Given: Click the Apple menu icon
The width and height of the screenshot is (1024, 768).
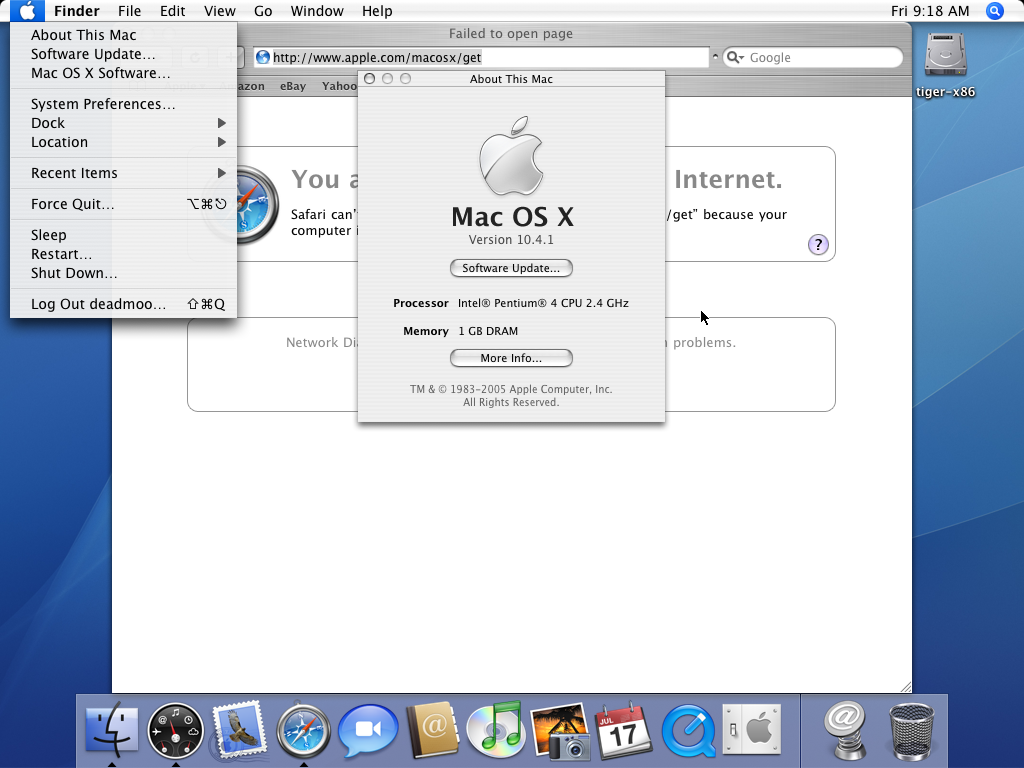Looking at the screenshot, I should pos(27,11).
